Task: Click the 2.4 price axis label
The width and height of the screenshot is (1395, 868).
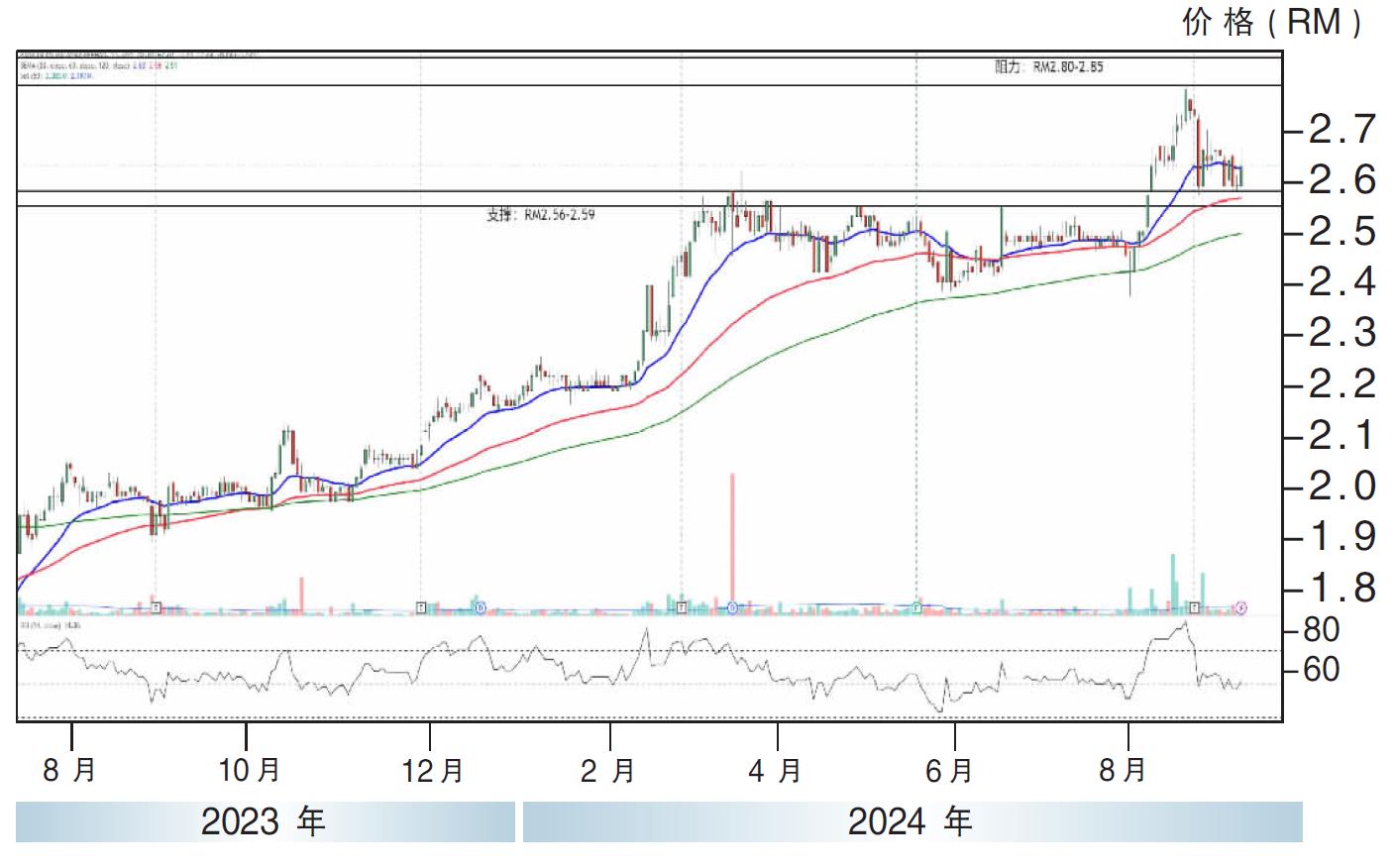Action: 1342,282
